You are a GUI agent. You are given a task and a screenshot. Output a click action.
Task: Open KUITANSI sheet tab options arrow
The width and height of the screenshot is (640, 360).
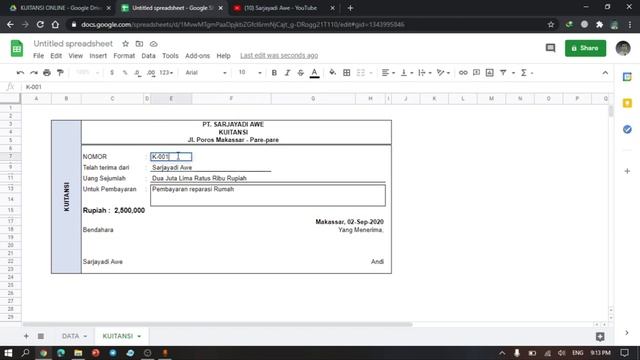139,336
